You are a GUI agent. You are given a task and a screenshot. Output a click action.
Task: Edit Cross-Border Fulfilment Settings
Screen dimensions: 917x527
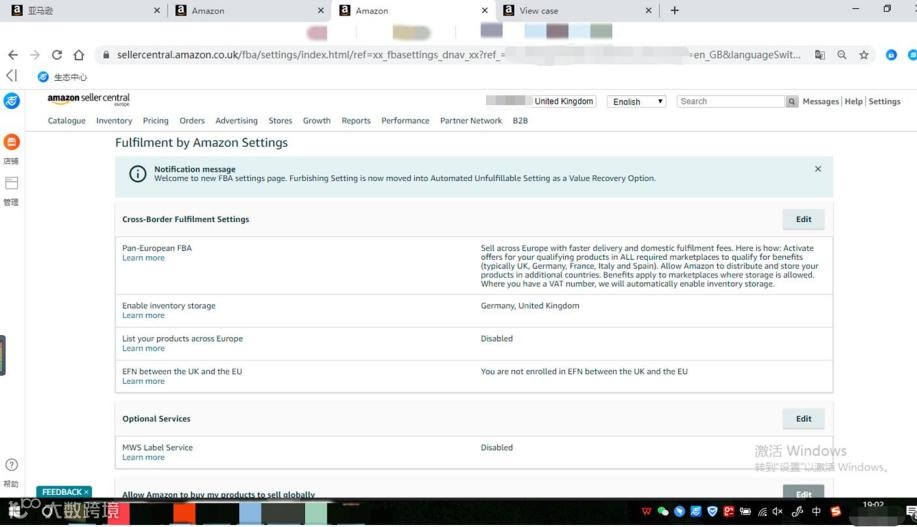coord(804,219)
